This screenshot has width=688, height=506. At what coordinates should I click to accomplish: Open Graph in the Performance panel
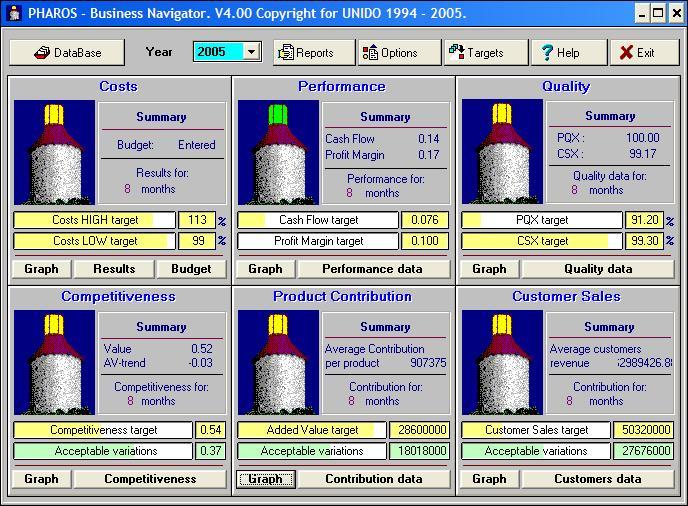(x=265, y=269)
